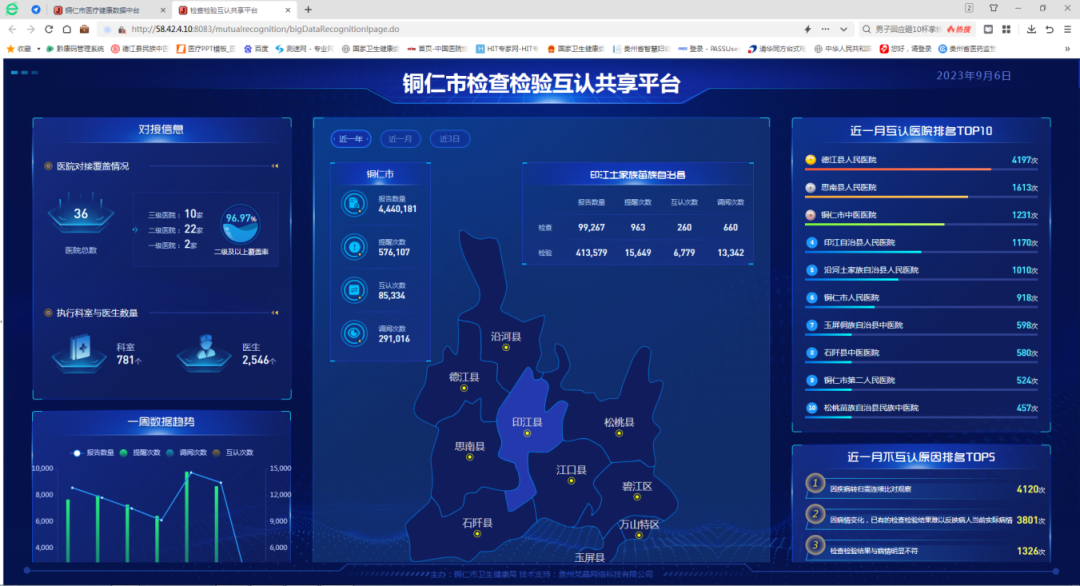
Task: Toggle 提醒次数 series in chart legend
Action: coord(140,452)
